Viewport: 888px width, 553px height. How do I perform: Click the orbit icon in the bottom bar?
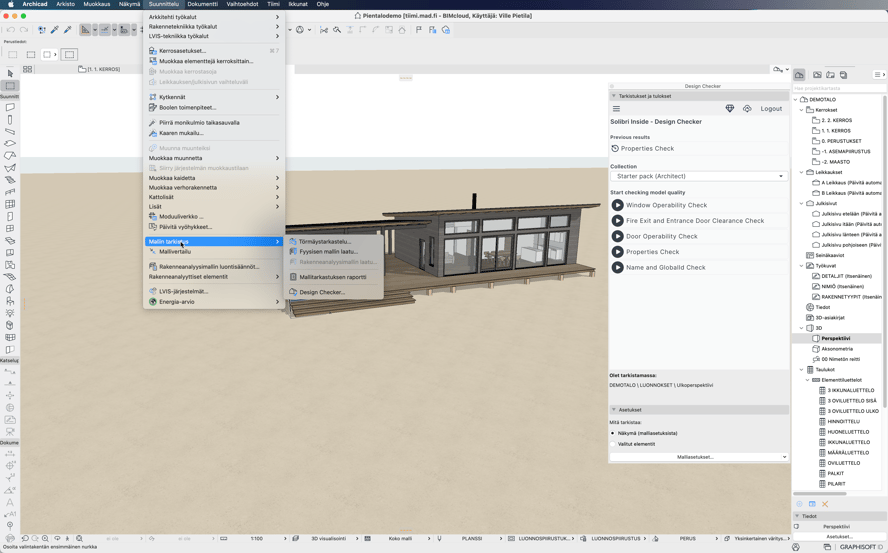57,538
